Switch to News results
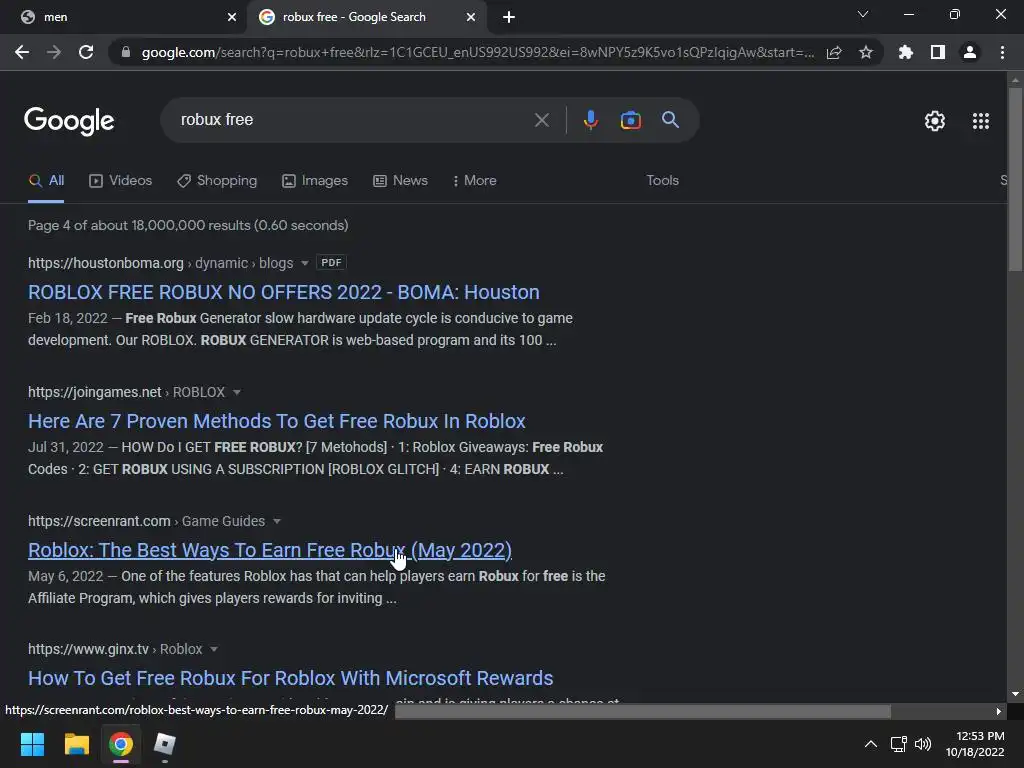The image size is (1024, 768). point(400,181)
